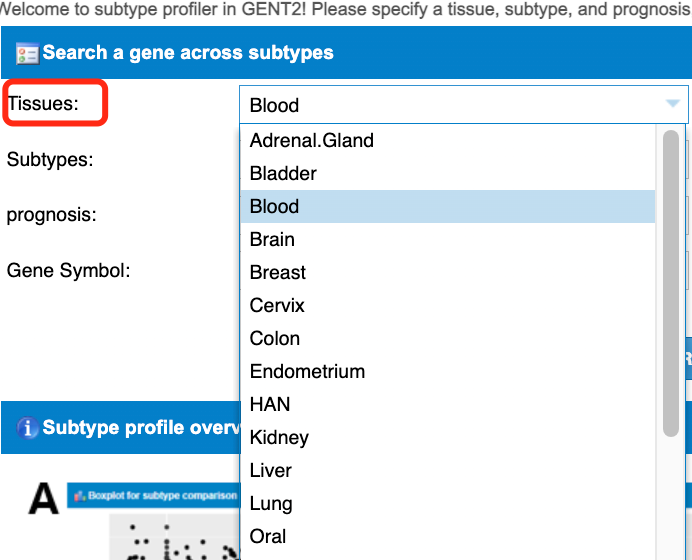Click the boxplot icon in figure A

point(78,495)
